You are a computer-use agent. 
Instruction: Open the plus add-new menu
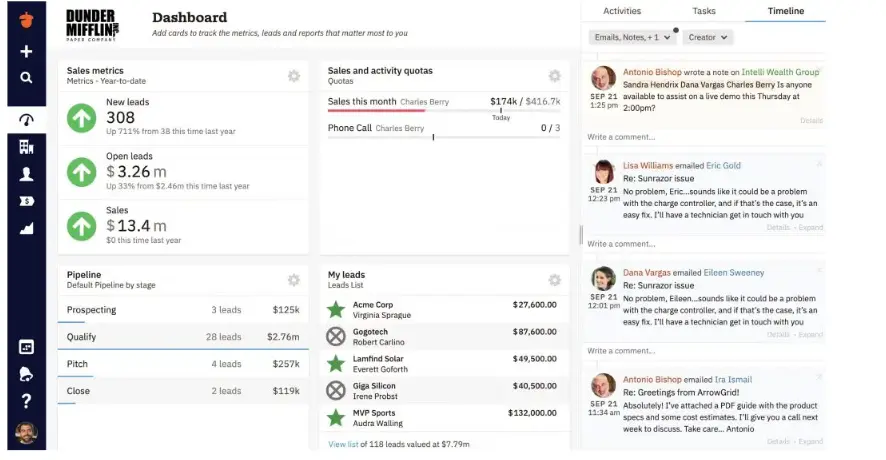tap(26, 51)
